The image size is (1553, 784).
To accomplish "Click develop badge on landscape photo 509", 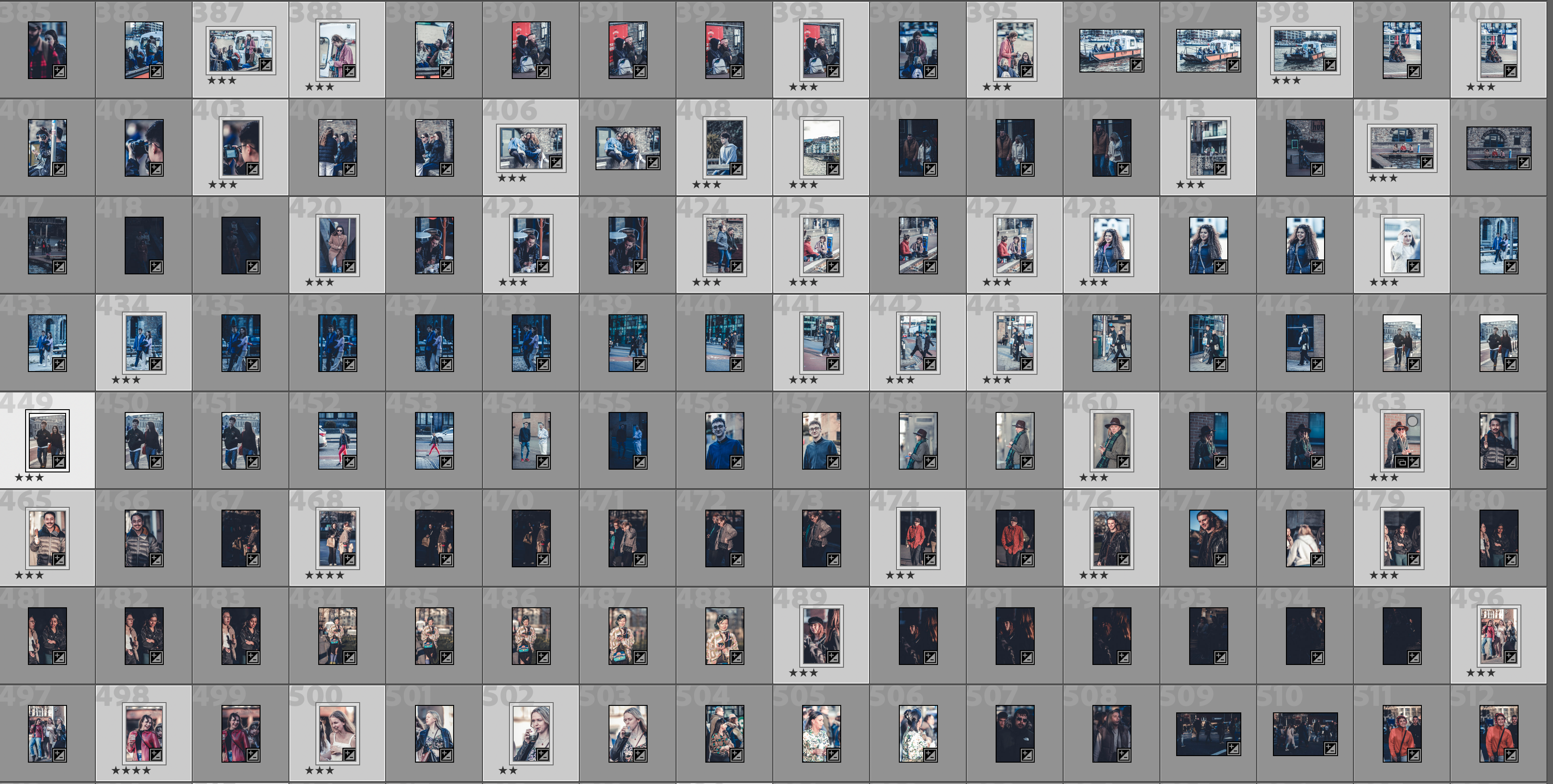I will pos(1233,749).
